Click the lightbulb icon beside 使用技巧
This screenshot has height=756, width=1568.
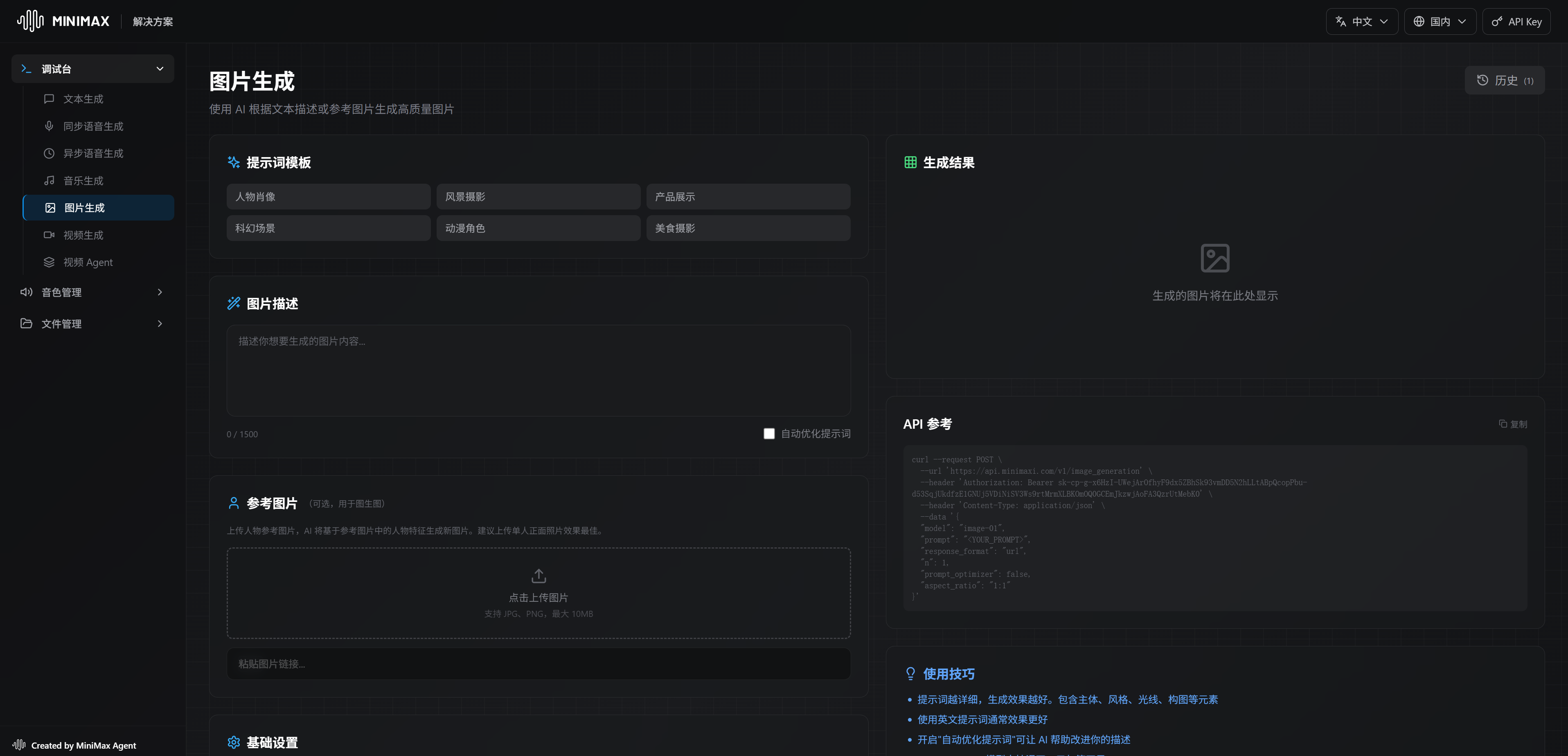[x=910, y=673]
